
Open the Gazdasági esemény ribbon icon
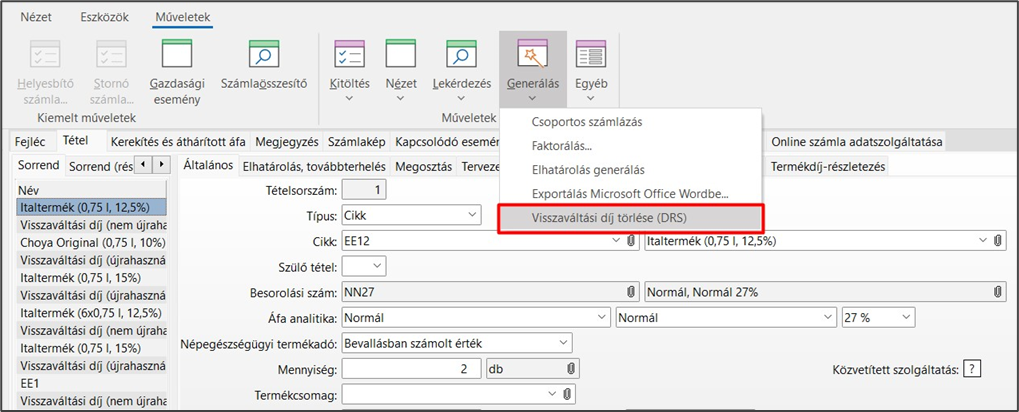177,55
